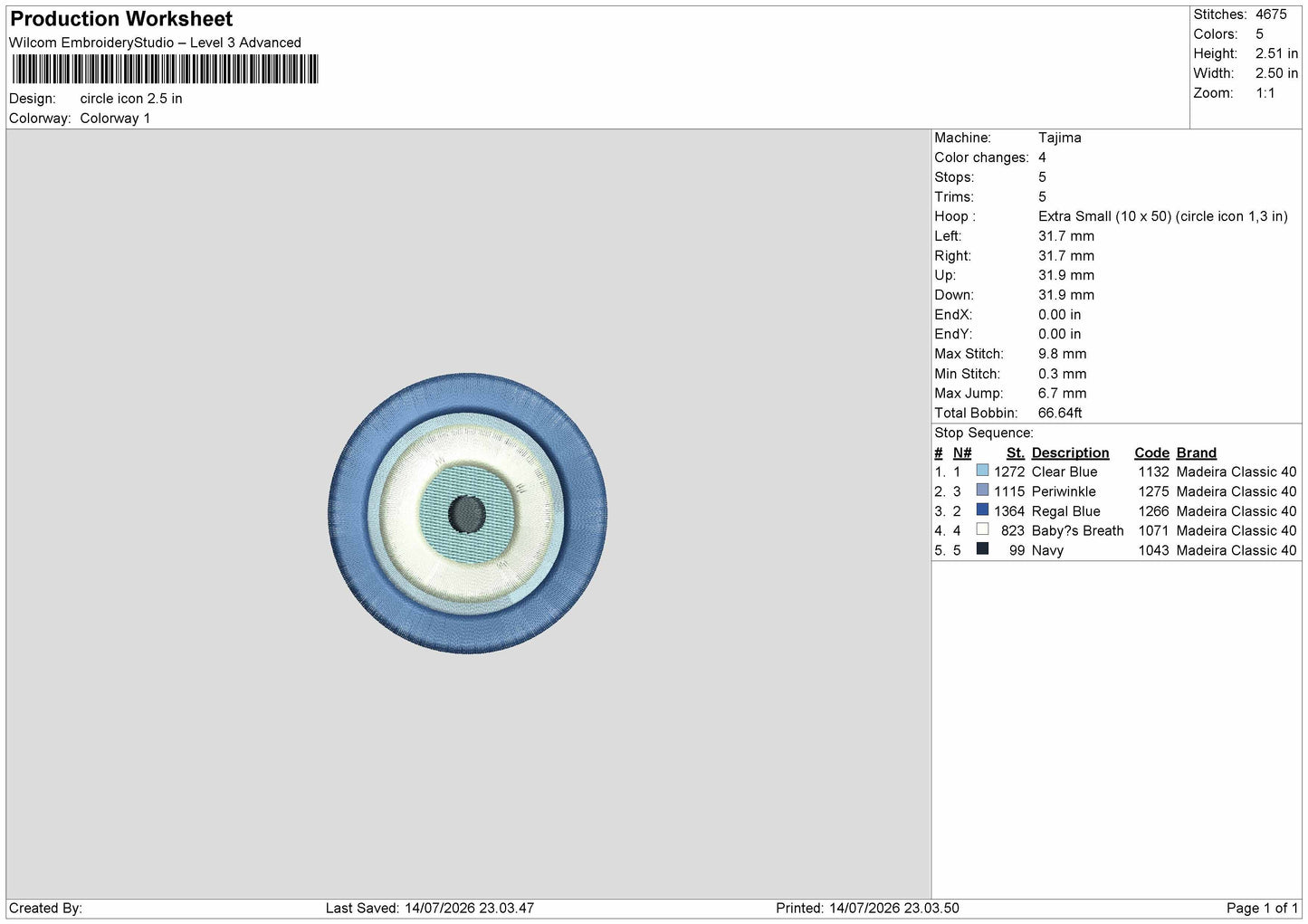Click the Regal Blue thread color swatch
The height and width of the screenshot is (924, 1308).
(982, 510)
